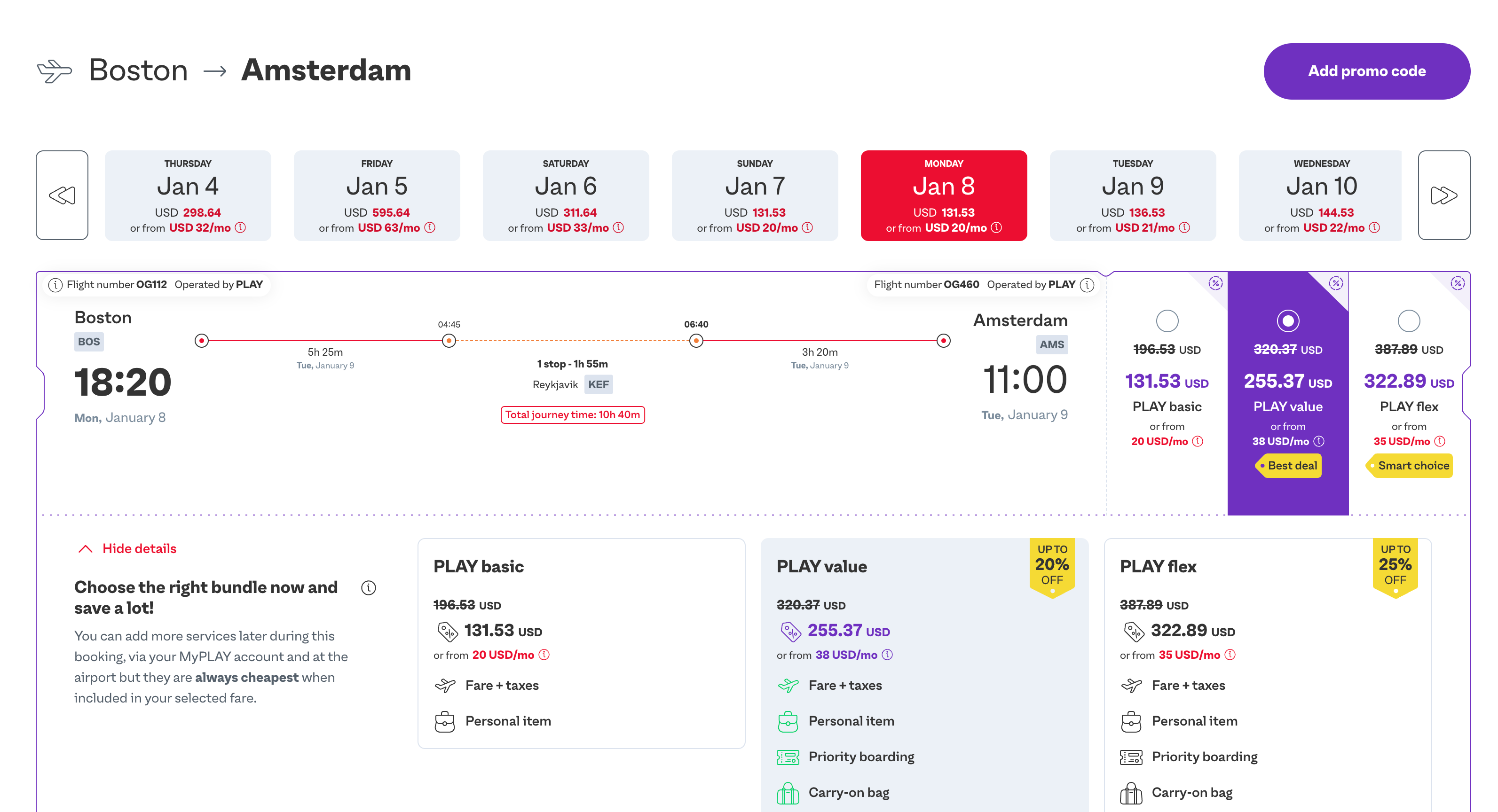Click the previous dates double-arrow icon
Viewport: 1498px width, 812px height.
62,195
